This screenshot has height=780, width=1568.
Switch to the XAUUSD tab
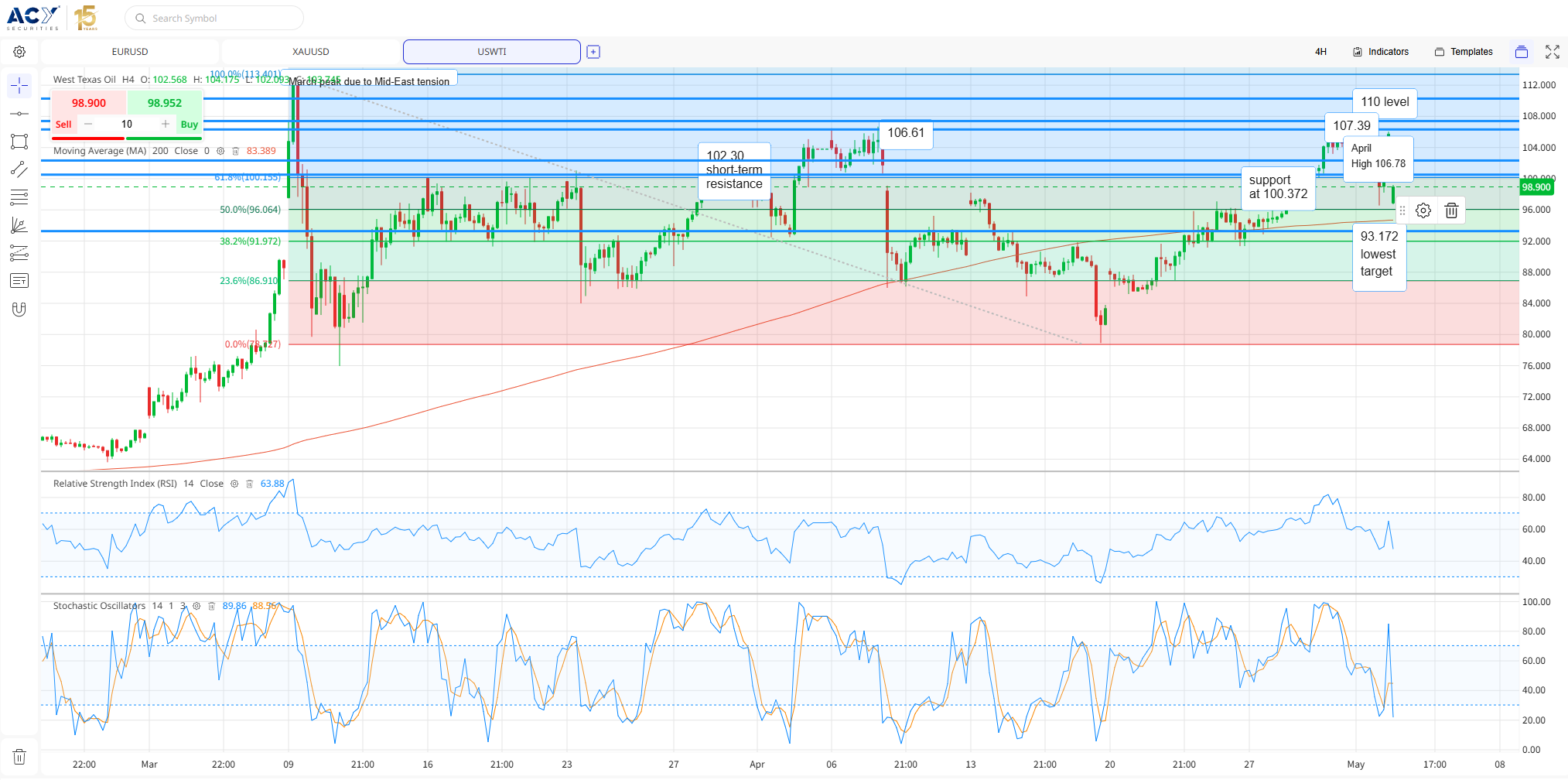click(311, 52)
